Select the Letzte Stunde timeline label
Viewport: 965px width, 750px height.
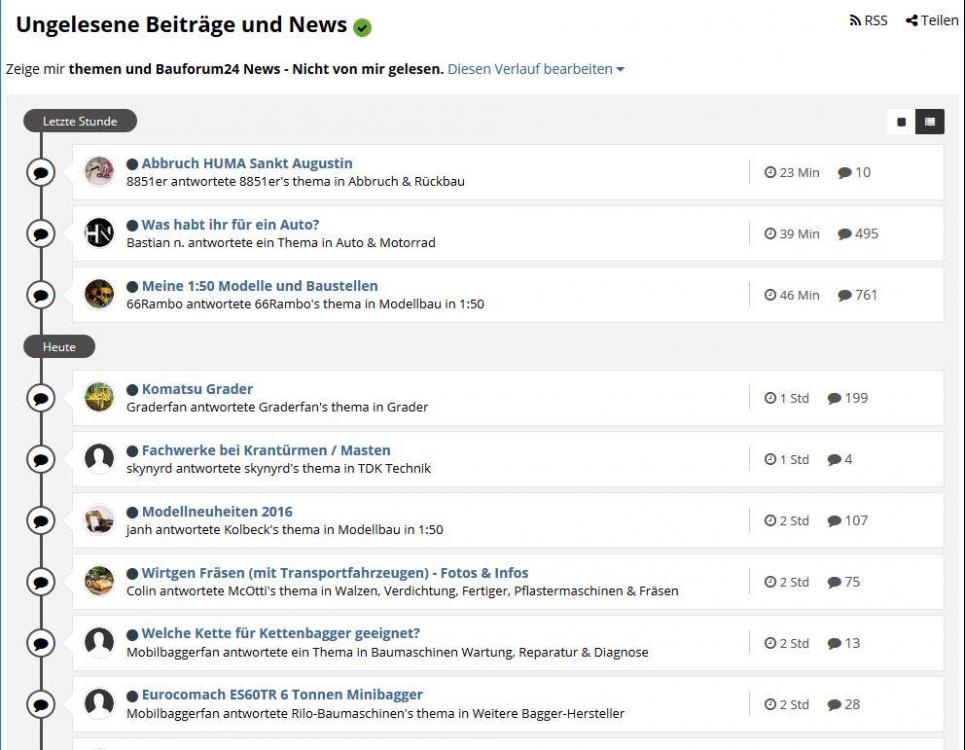[80, 121]
